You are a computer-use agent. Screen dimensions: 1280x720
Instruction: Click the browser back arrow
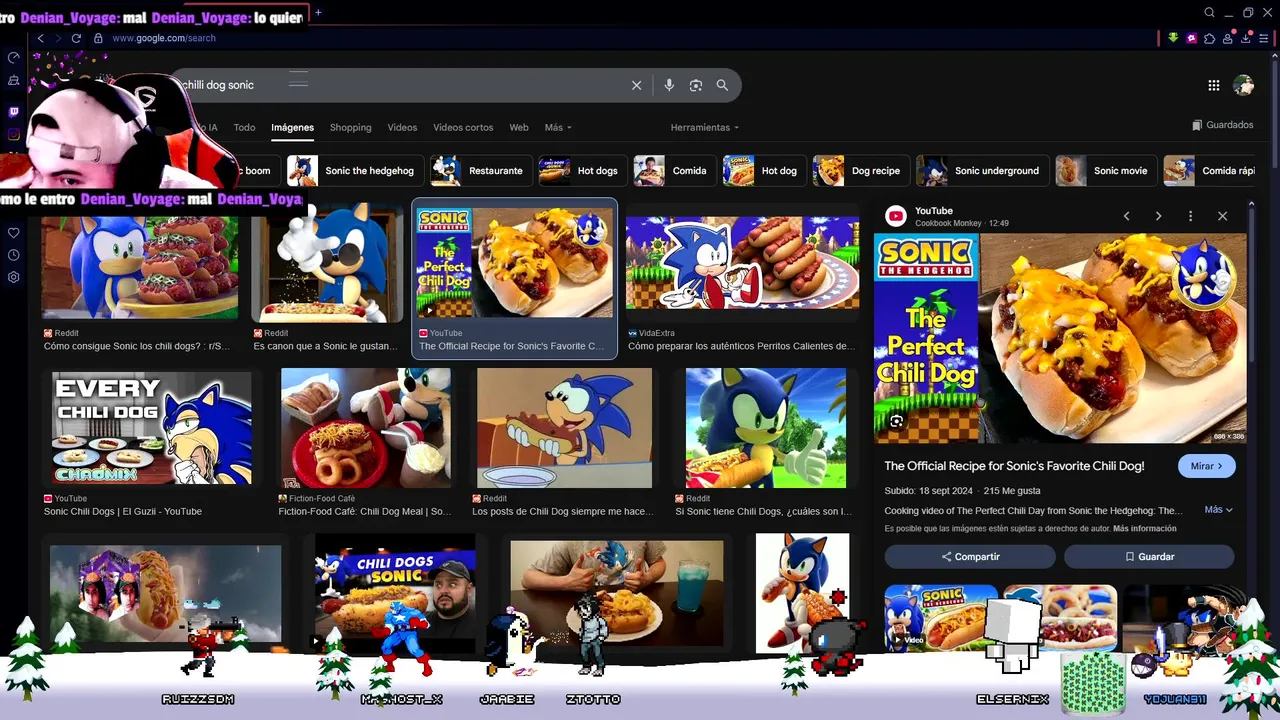(x=40, y=38)
